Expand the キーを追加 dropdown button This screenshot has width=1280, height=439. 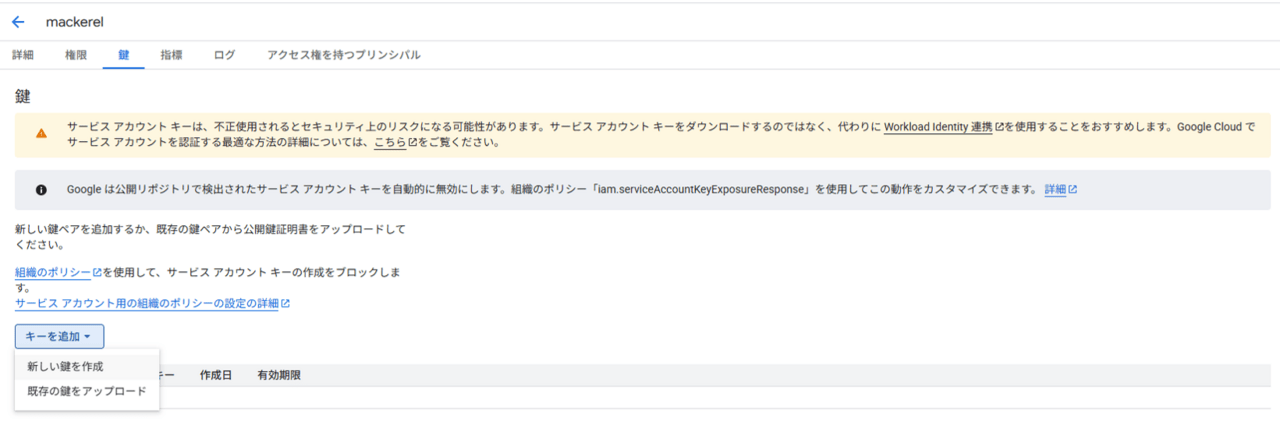coord(59,337)
